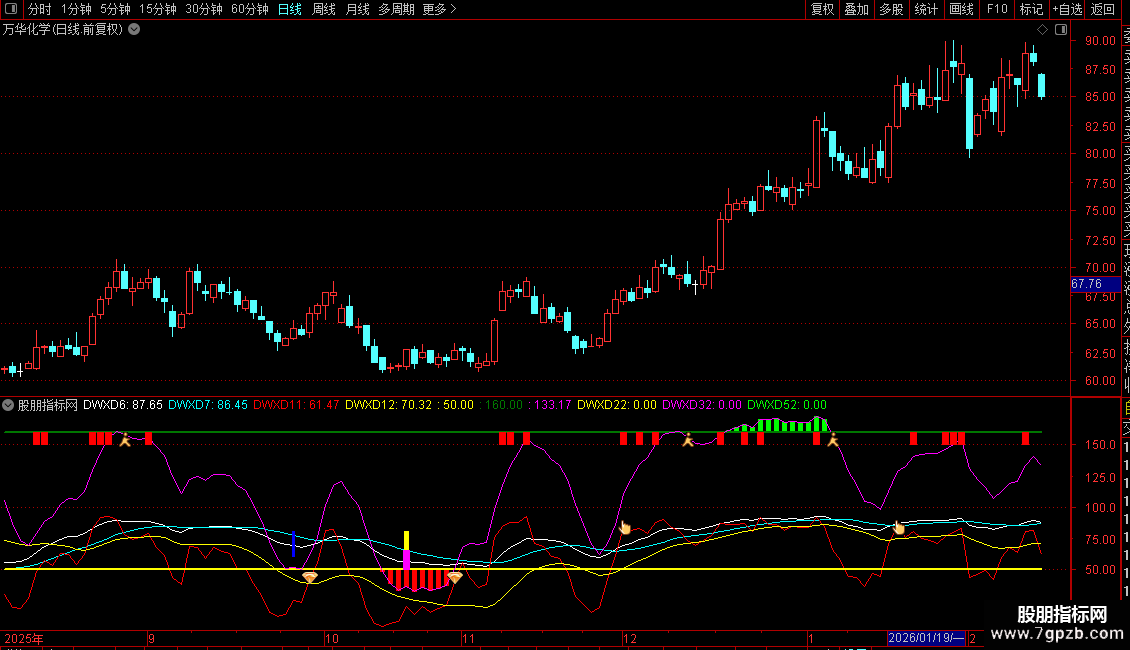Image resolution: width=1130 pixels, height=650 pixels.
Task: Click the first orange diamond marker in the indicator
Action: click(x=310, y=577)
